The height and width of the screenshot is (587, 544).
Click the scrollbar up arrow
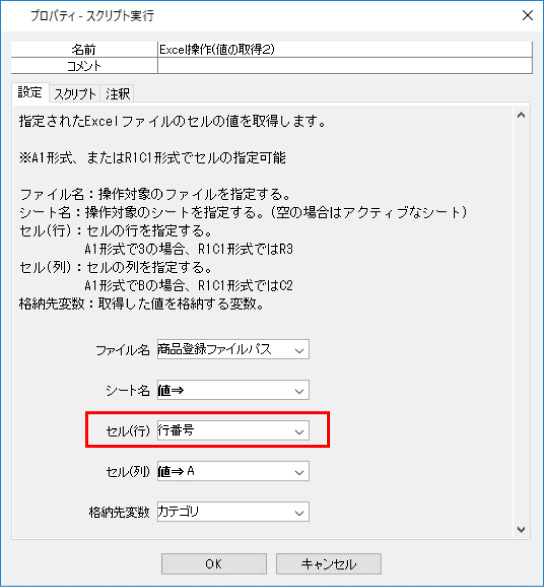pos(521,115)
